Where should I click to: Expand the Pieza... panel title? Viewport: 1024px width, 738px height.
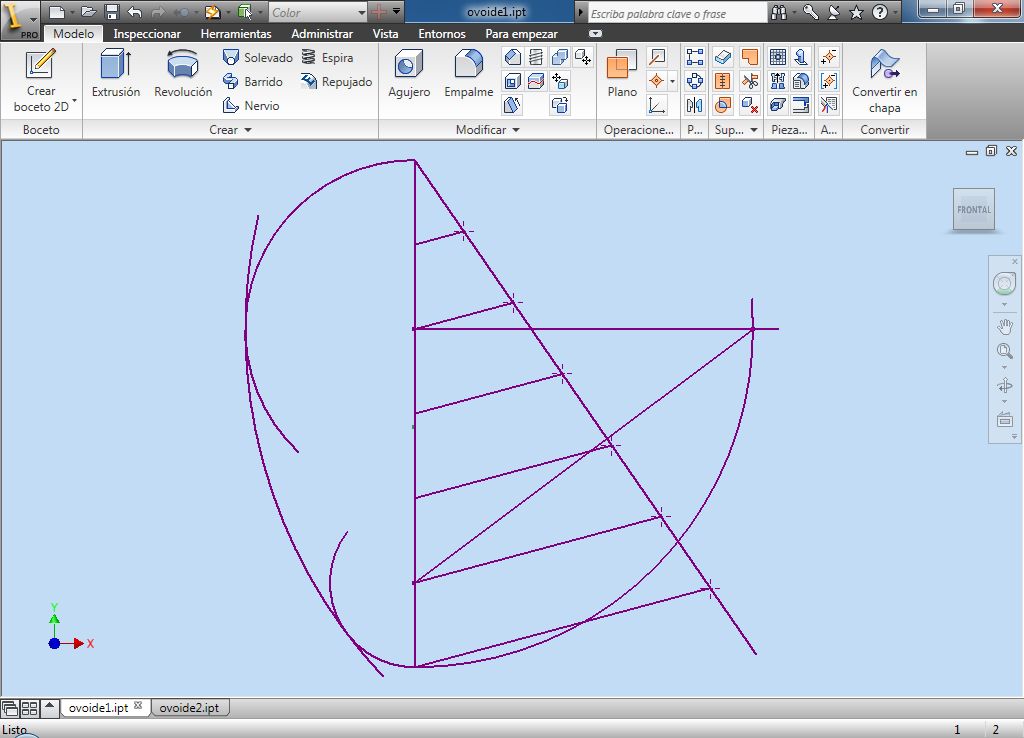pyautogui.click(x=789, y=130)
